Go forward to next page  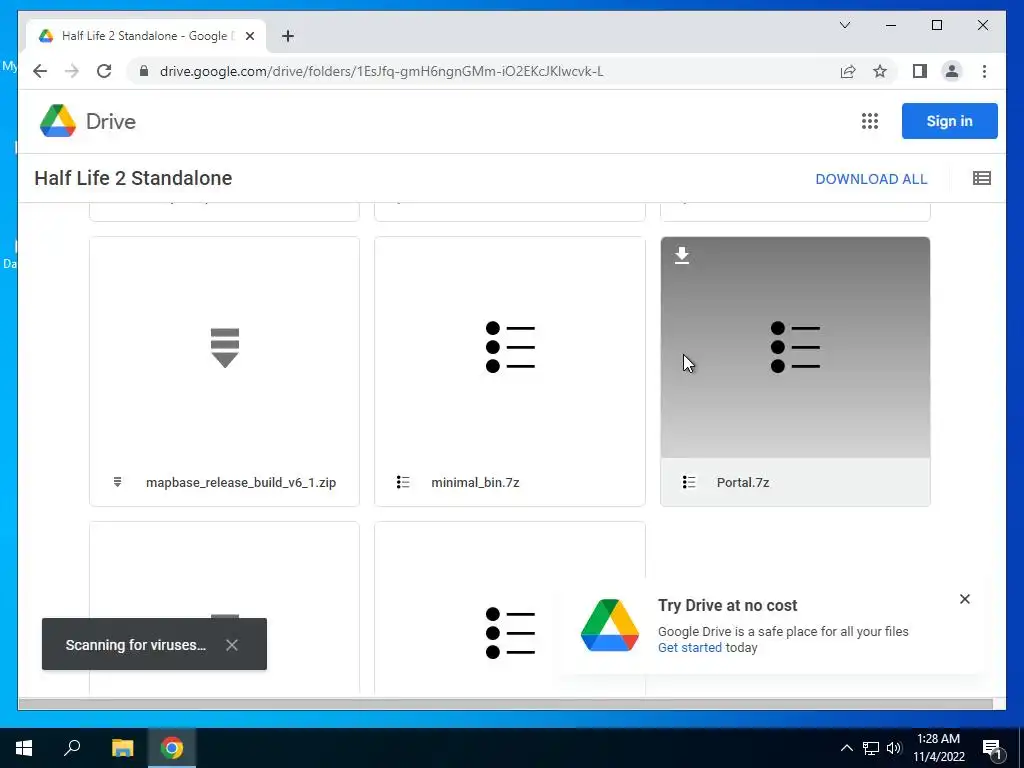[x=72, y=71]
